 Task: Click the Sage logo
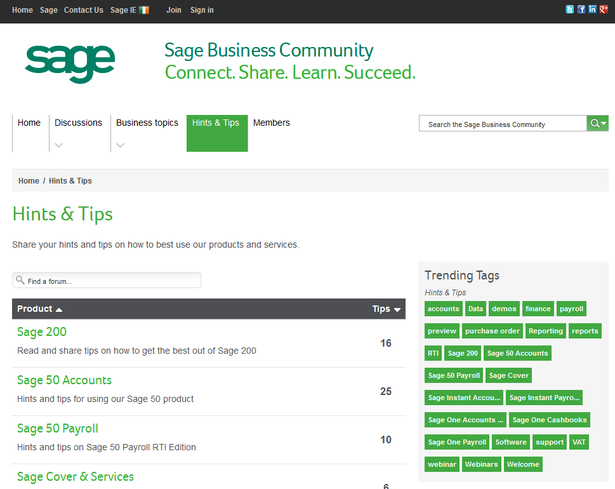[70, 64]
